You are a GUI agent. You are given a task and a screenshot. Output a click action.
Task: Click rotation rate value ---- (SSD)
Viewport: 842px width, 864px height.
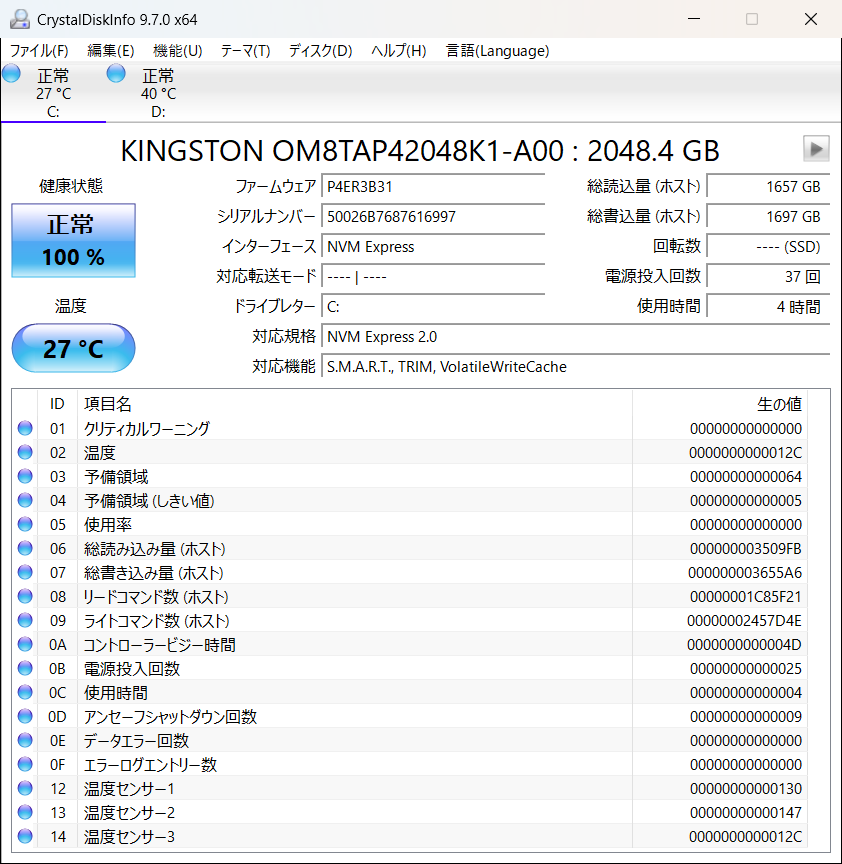click(768, 246)
